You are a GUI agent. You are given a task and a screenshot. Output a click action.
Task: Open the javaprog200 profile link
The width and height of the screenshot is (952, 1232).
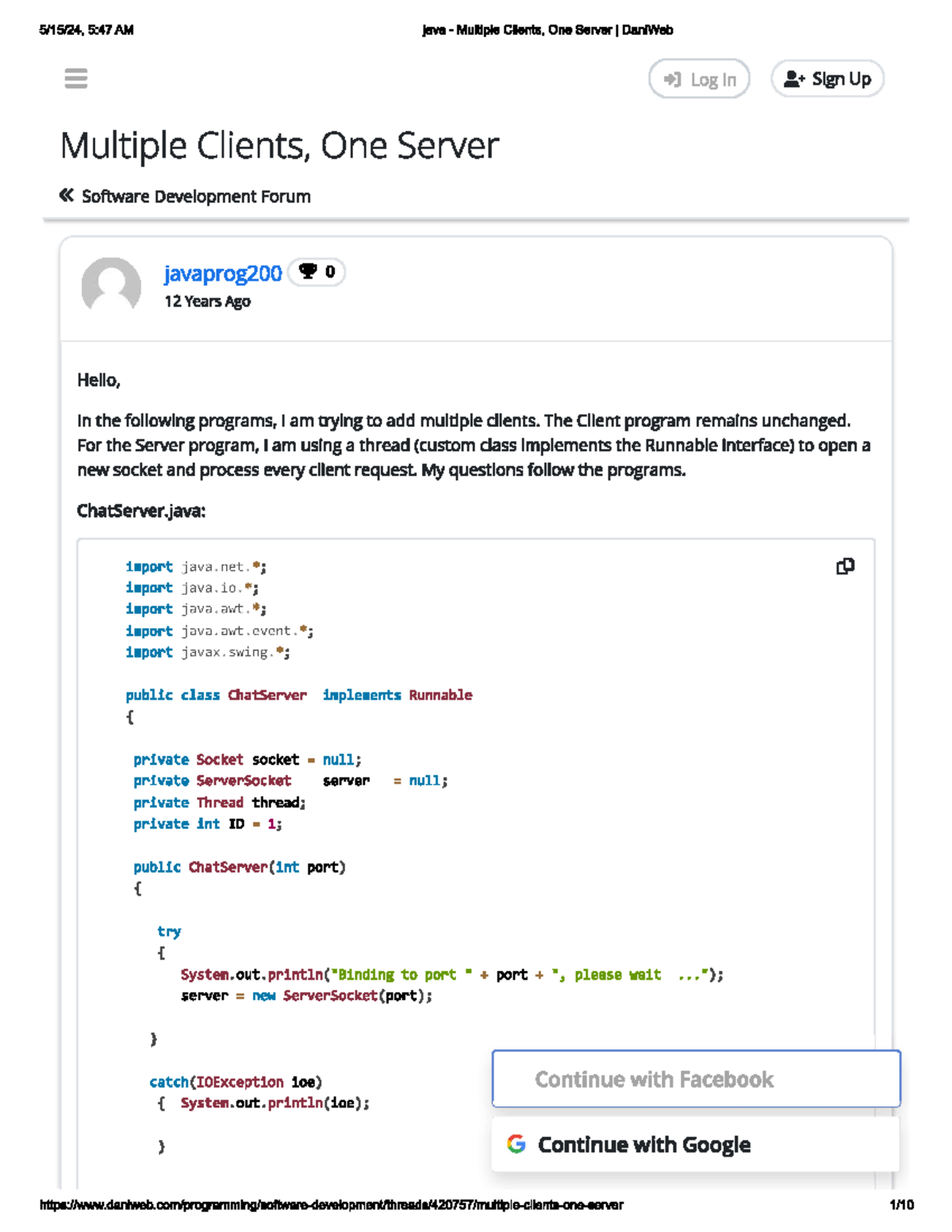(x=223, y=273)
